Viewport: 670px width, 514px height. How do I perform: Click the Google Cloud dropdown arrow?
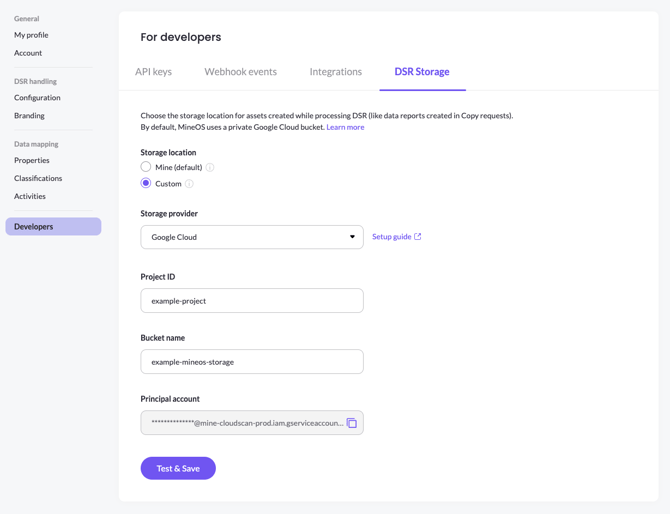point(352,237)
